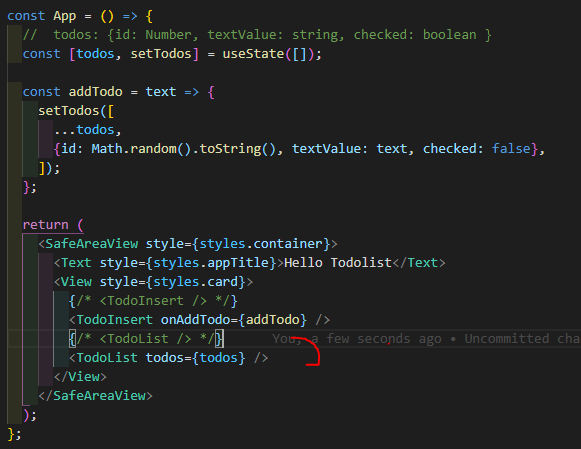Place cursor on setTodos in destructuring
The image size is (581, 449).
(x=161, y=54)
